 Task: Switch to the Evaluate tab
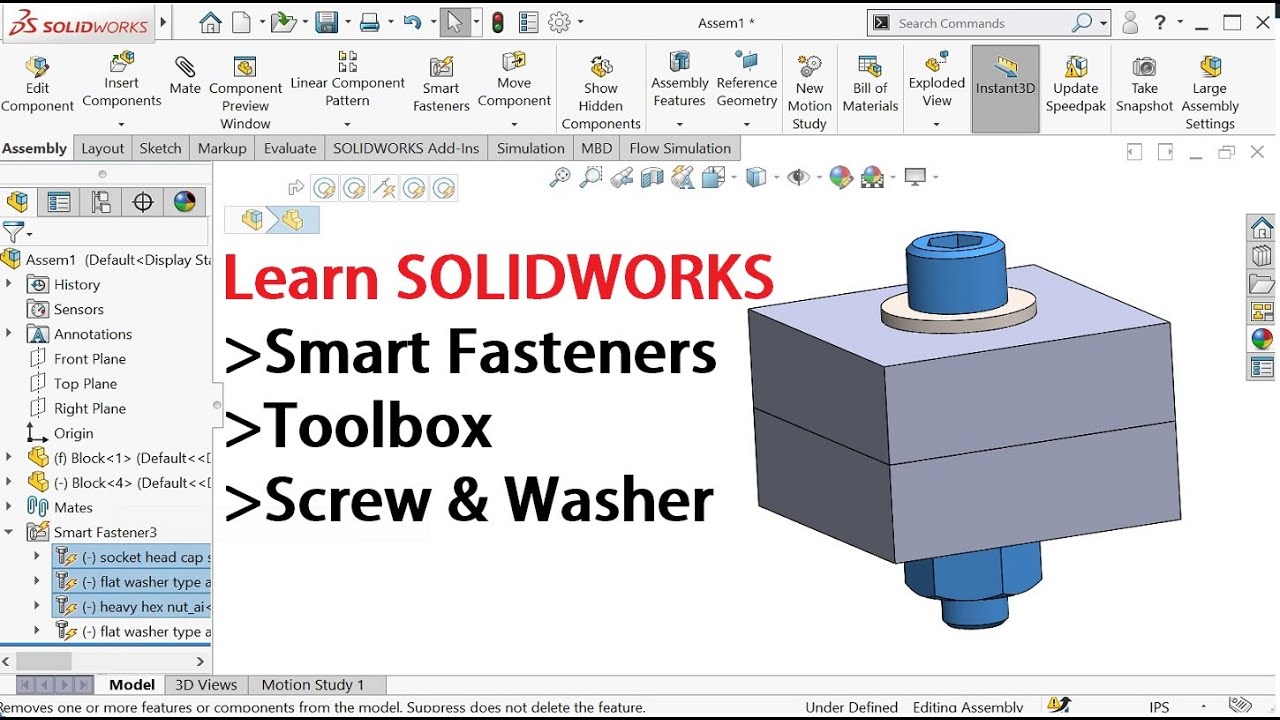point(290,148)
